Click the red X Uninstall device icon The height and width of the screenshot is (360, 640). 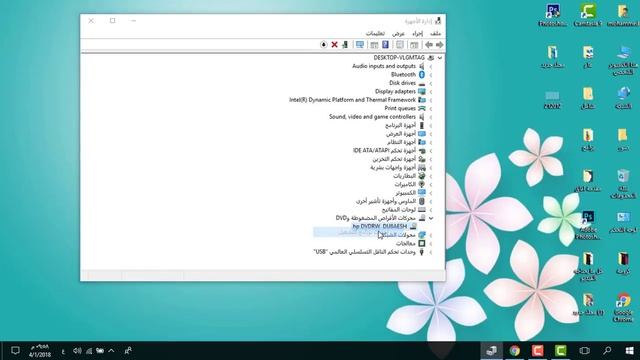[x=334, y=44]
